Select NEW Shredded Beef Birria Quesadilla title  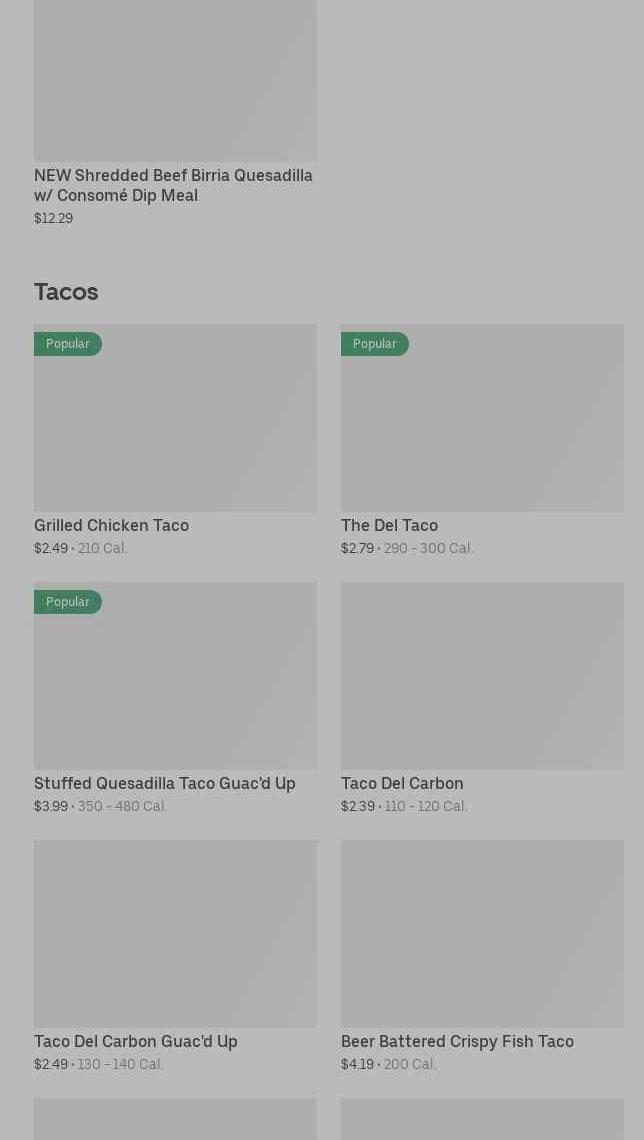coord(173,185)
